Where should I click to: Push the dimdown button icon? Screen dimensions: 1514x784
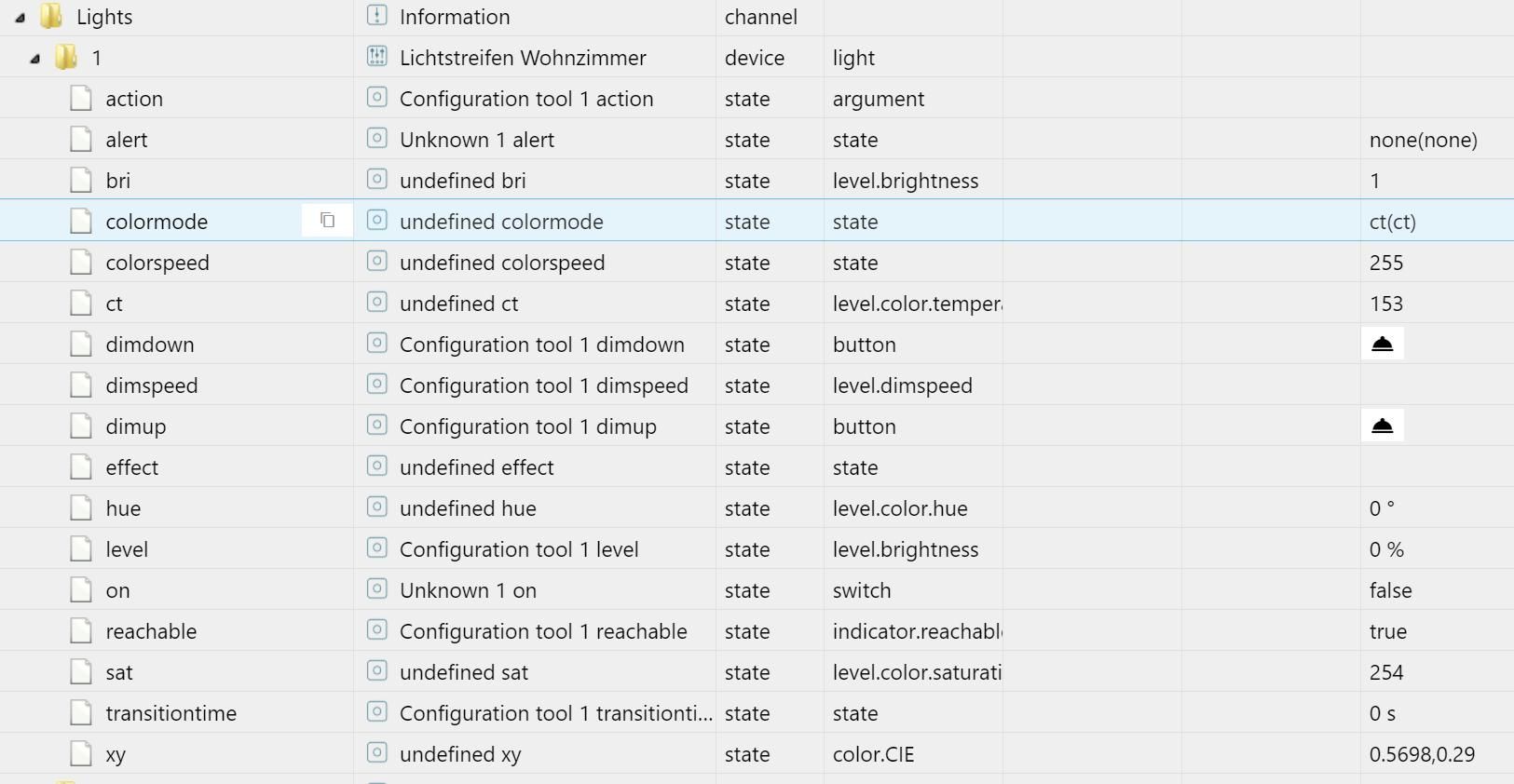click(1383, 344)
